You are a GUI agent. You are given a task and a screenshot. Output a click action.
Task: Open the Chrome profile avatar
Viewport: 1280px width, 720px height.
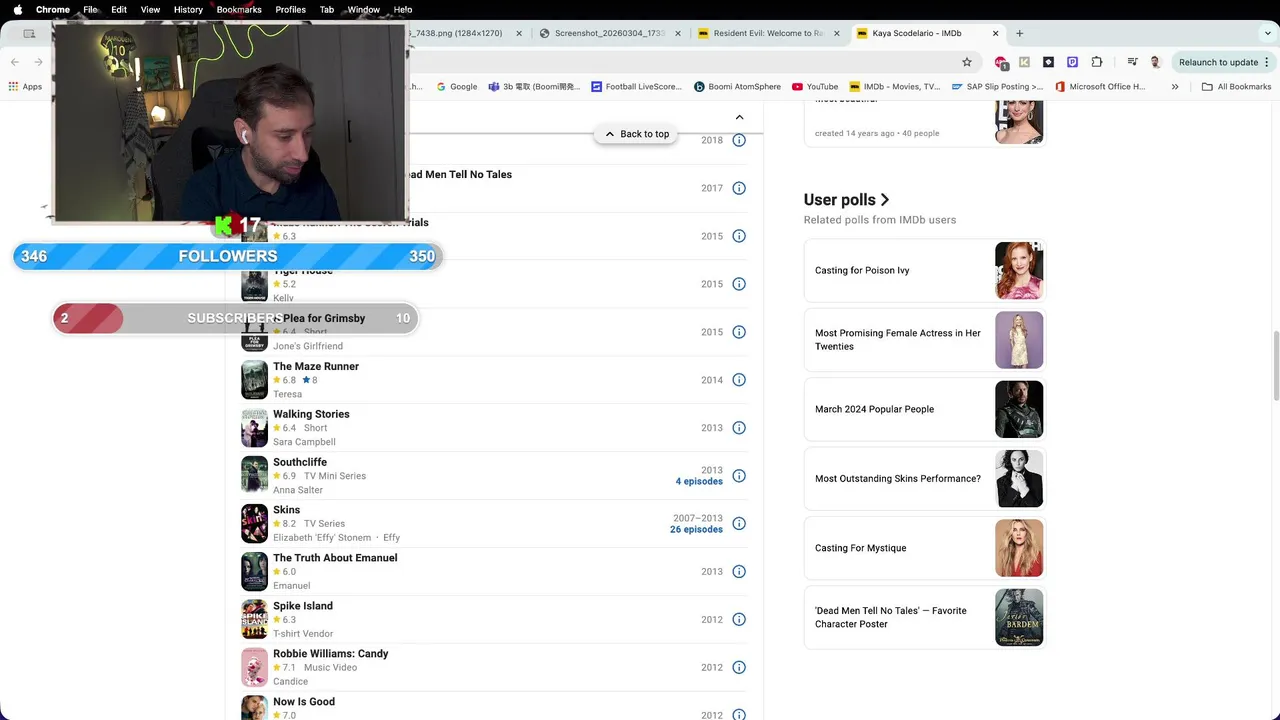[x=1155, y=62]
